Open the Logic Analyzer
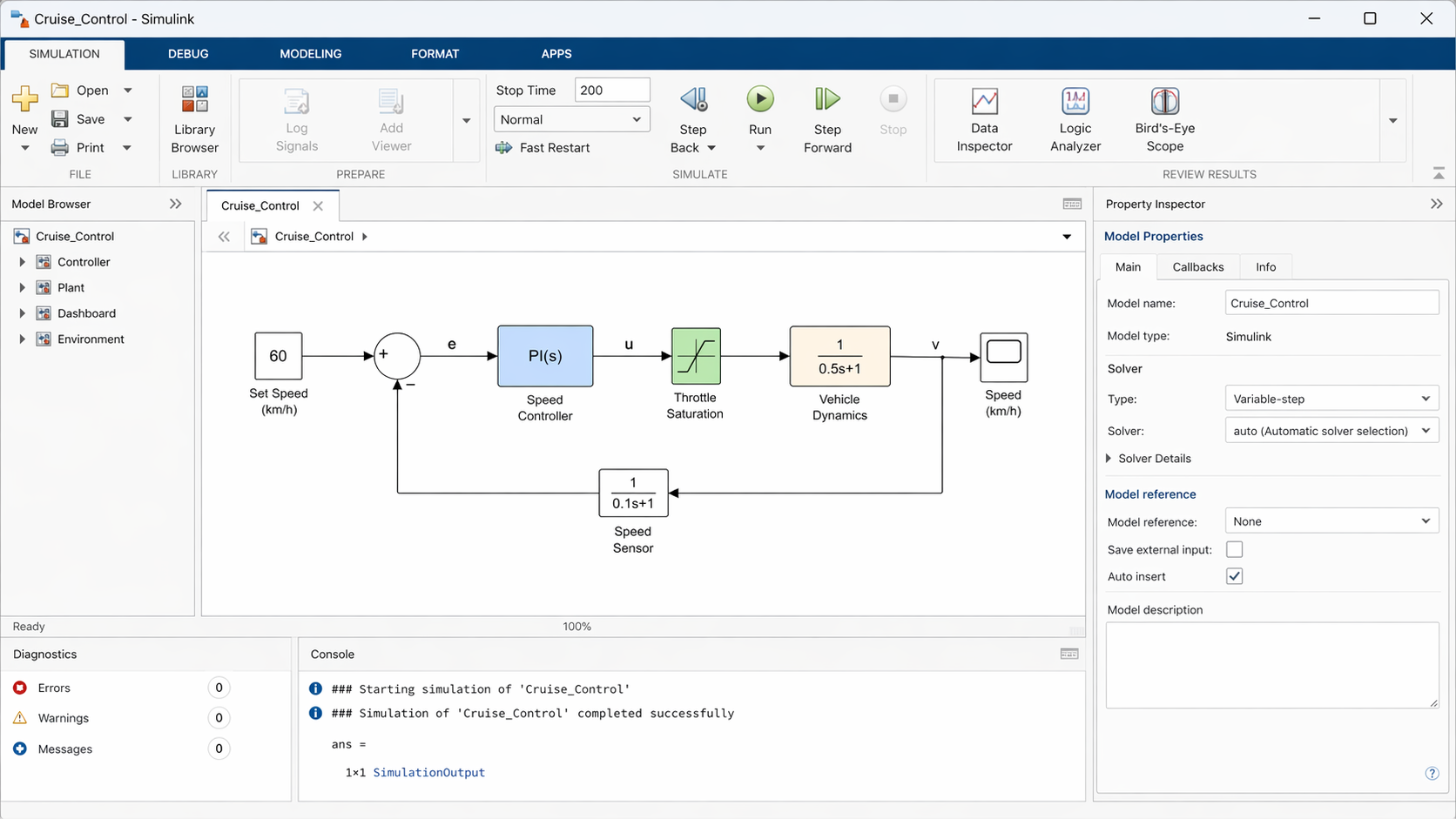 tap(1075, 119)
